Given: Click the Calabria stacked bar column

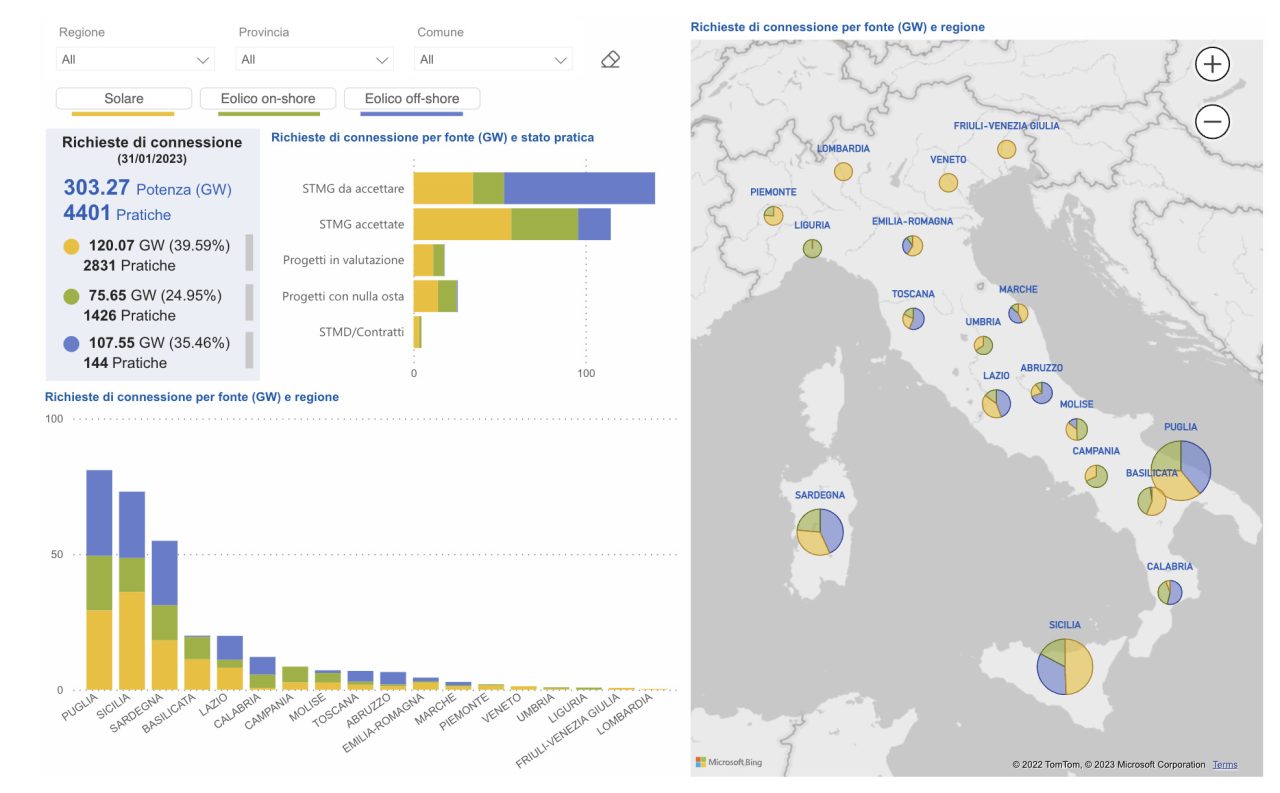Looking at the screenshot, I should (x=262, y=673).
